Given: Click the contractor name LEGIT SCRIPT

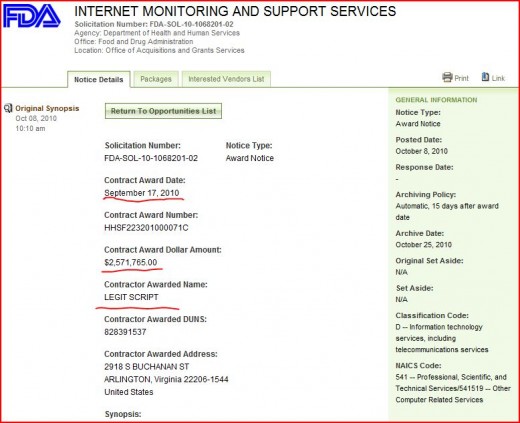Looking at the screenshot, I should click(x=131, y=297).
